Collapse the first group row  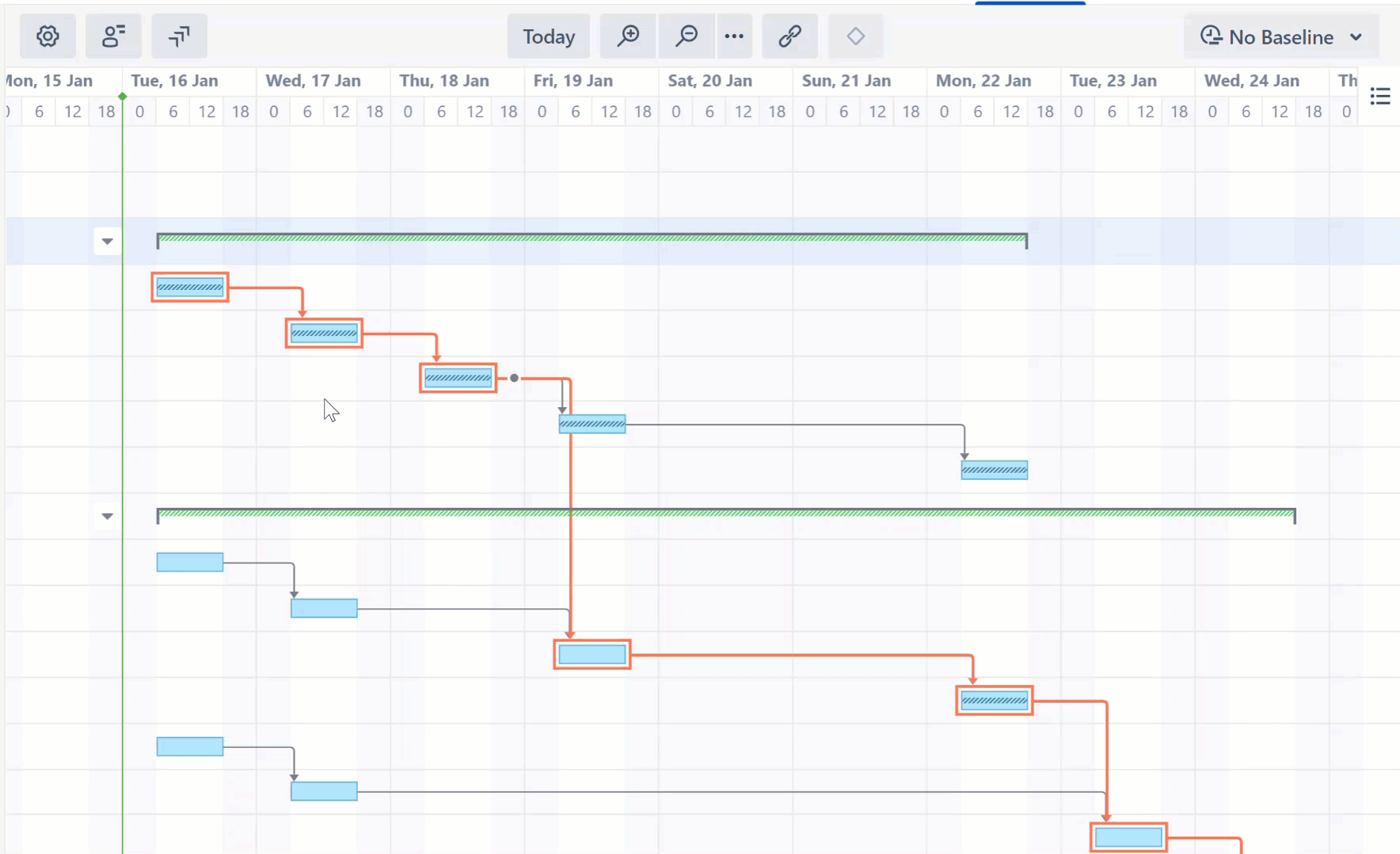pos(107,241)
